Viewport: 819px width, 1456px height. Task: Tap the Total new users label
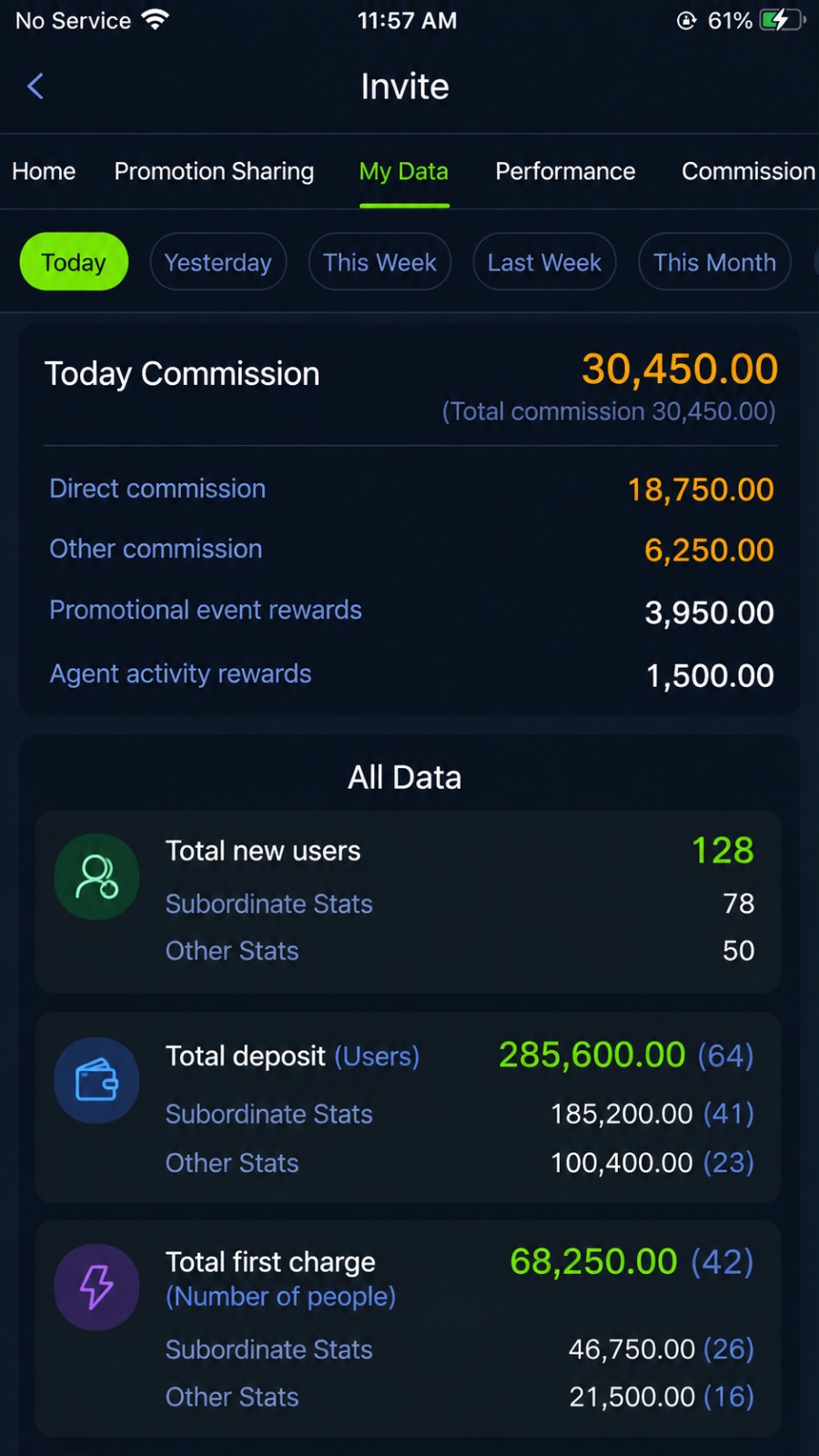pyautogui.click(x=263, y=851)
